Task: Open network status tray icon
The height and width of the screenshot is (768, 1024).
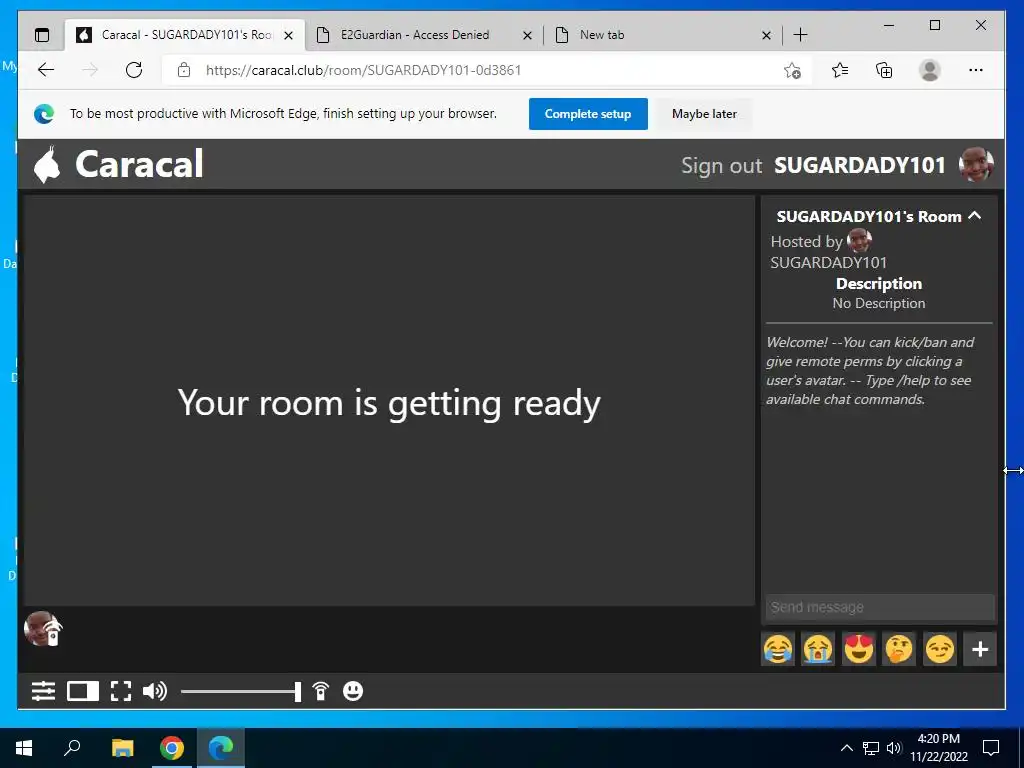Action: coord(871,748)
